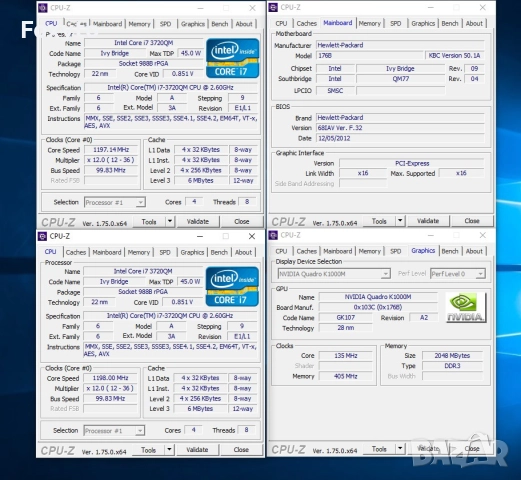Click Core Speed value 1198.00 MHz

click(x=110, y=378)
